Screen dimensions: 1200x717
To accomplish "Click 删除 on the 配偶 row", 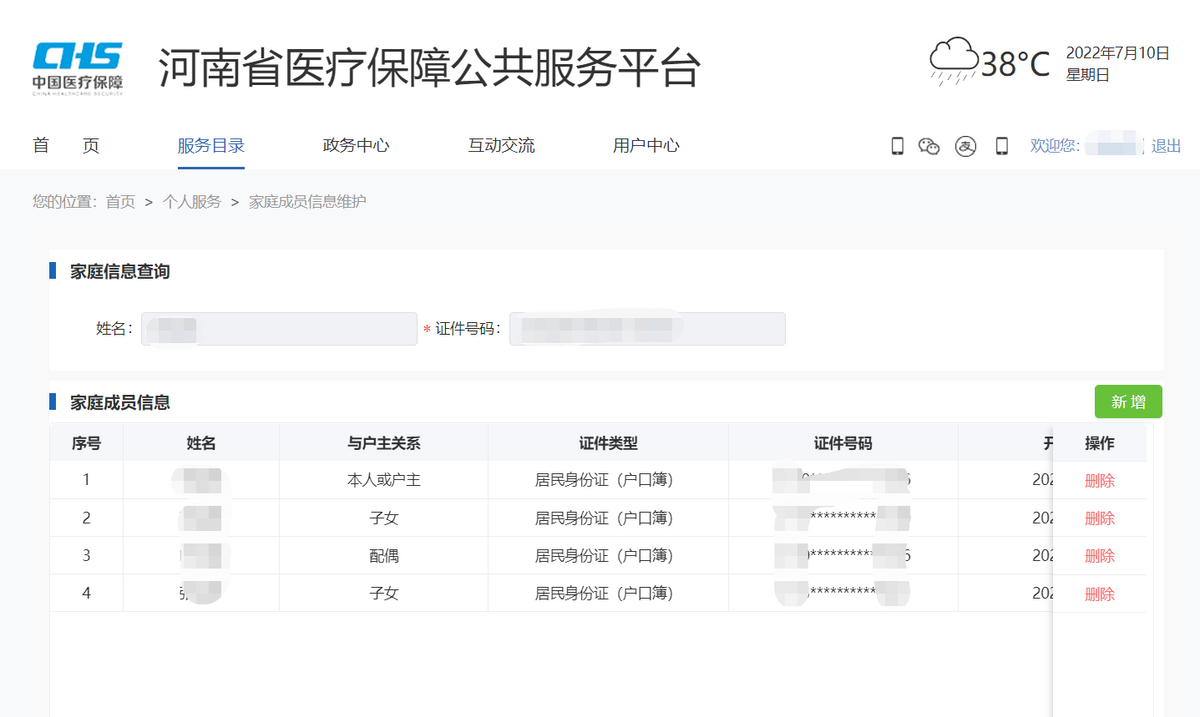I will coord(1099,555).
